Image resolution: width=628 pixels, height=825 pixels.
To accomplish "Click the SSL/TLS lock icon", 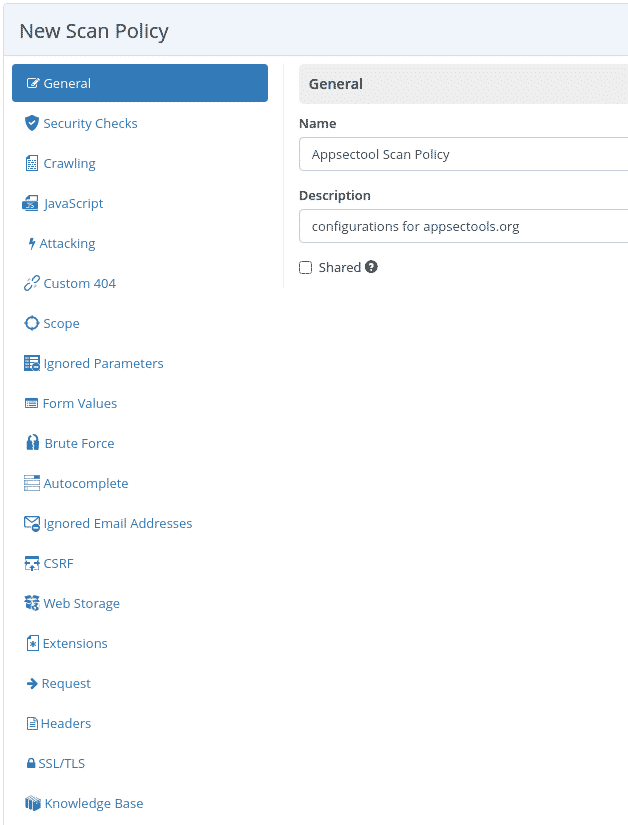I will (x=31, y=763).
